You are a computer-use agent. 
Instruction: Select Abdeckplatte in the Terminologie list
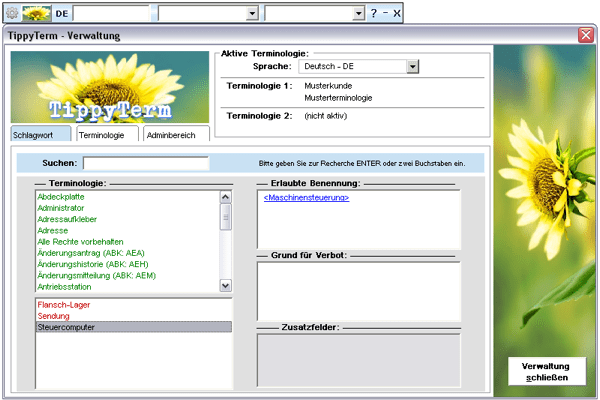tap(62, 197)
